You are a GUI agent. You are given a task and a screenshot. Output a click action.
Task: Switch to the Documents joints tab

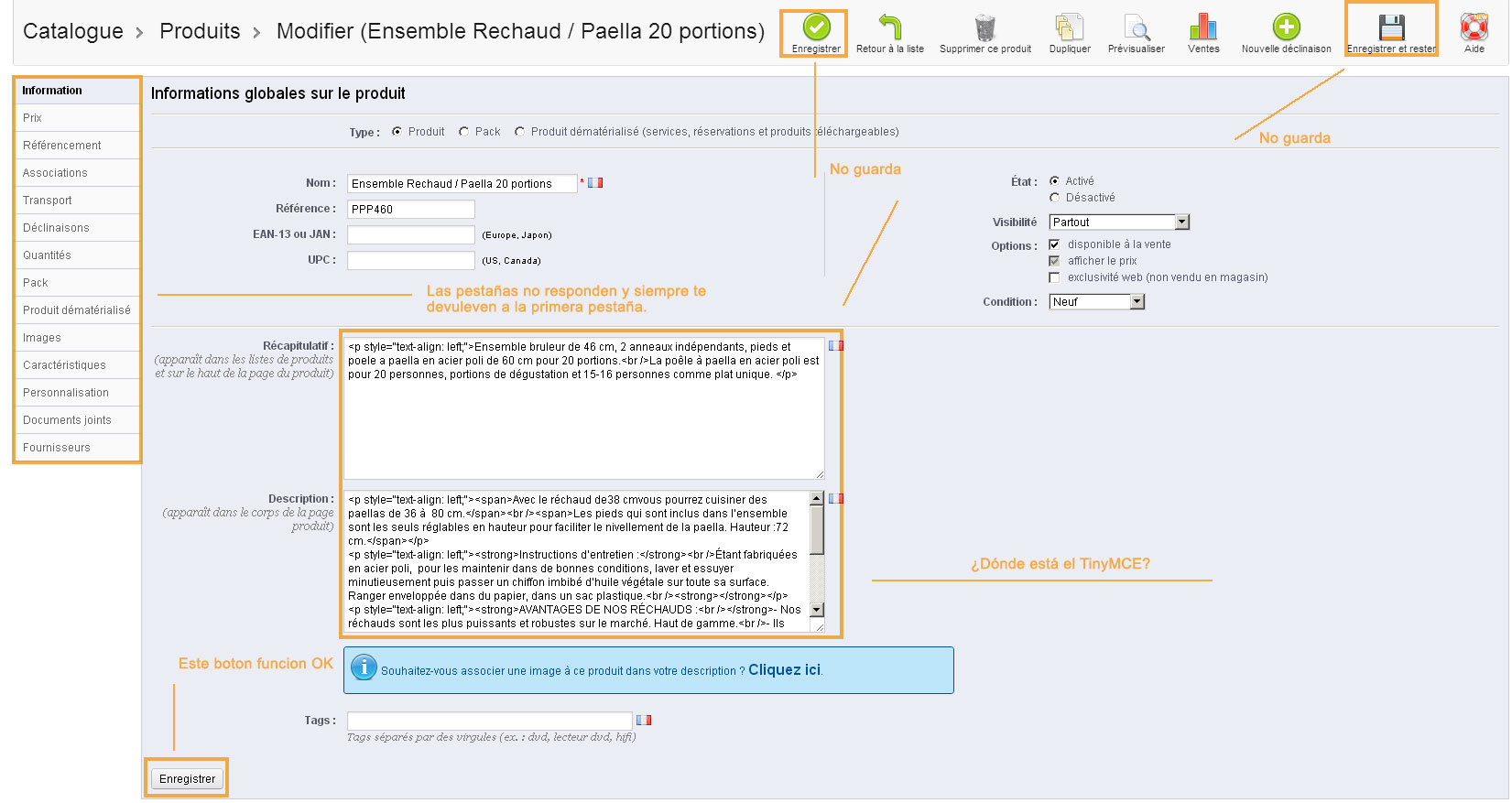(x=77, y=420)
